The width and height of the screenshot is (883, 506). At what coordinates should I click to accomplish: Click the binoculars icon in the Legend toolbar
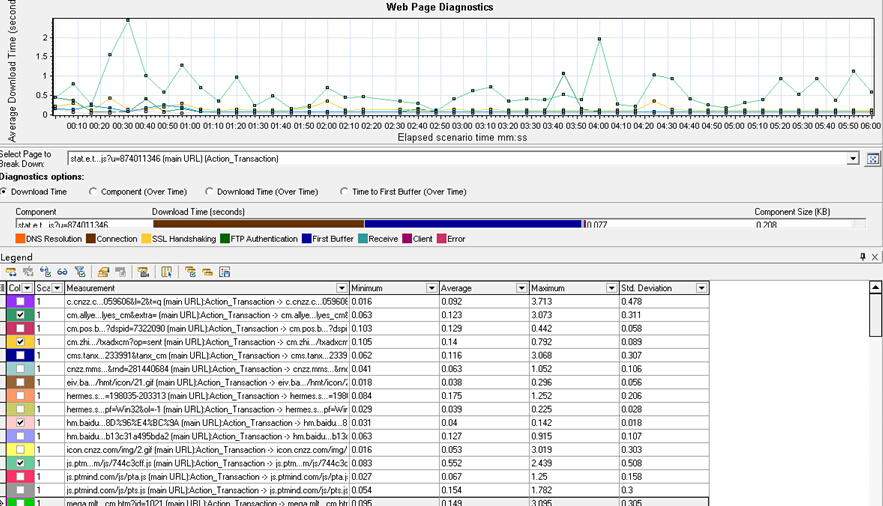62,272
